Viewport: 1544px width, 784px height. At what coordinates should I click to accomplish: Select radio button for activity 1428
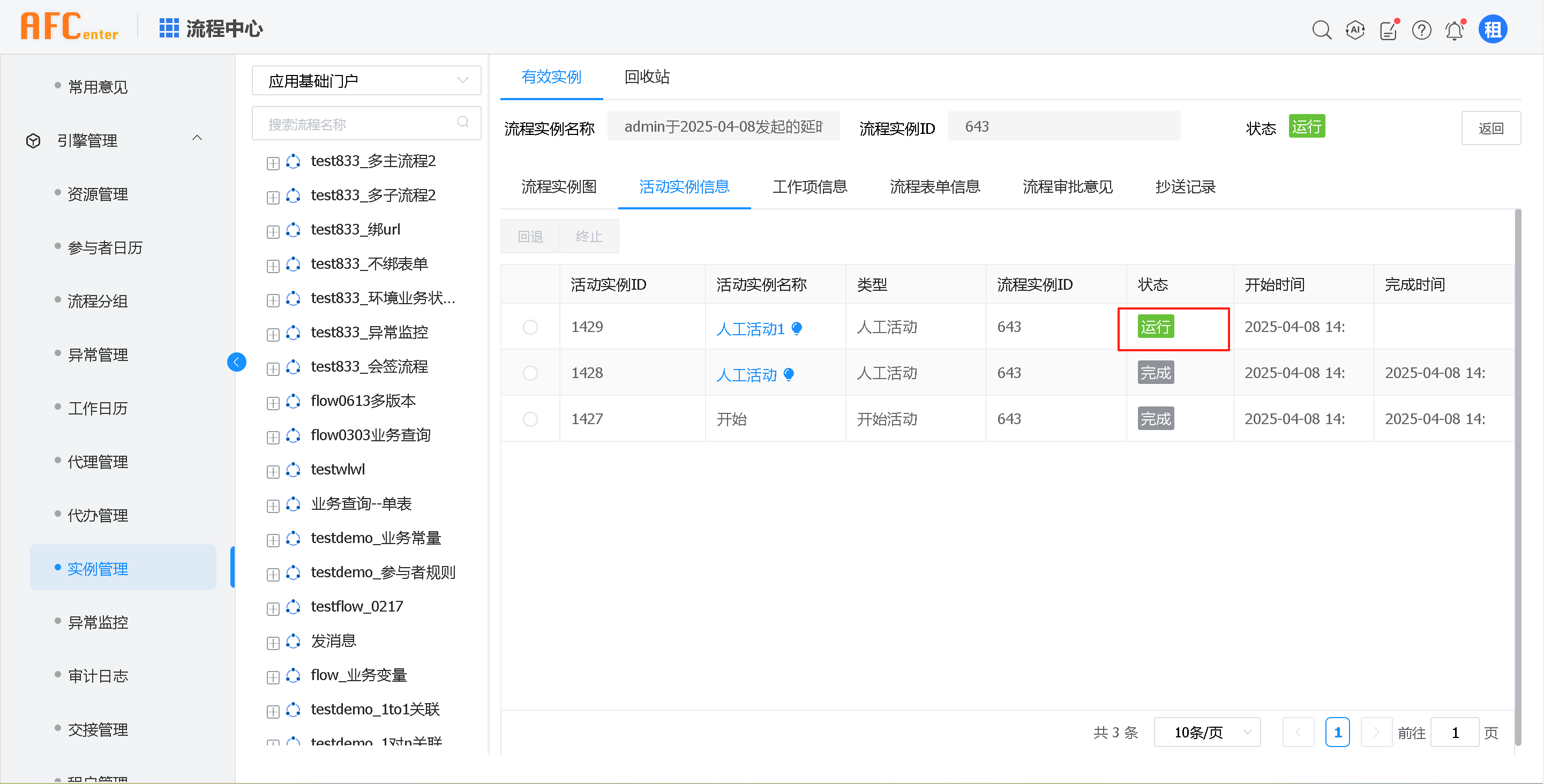530,373
